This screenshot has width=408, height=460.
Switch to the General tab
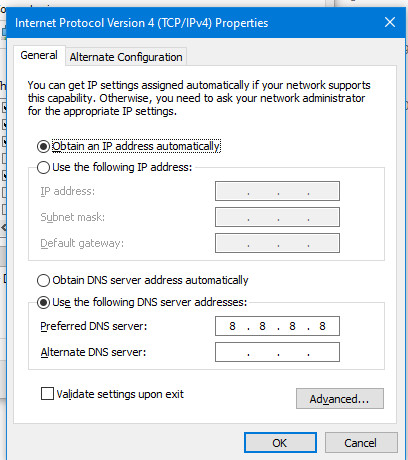pos(39,55)
